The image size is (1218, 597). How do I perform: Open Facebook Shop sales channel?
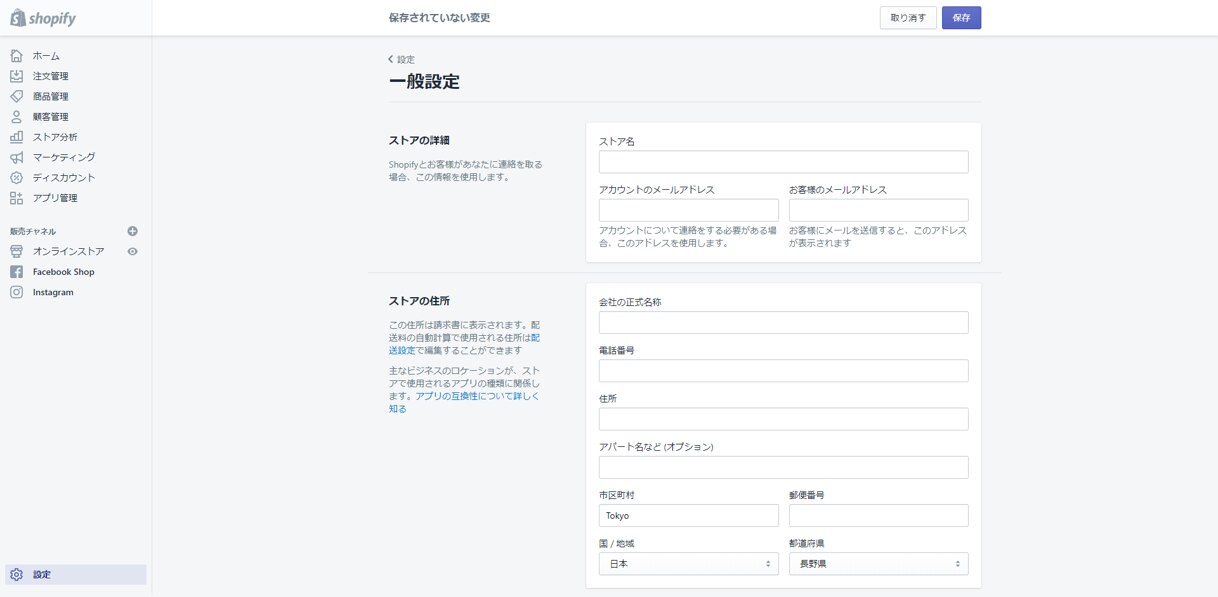click(63, 272)
